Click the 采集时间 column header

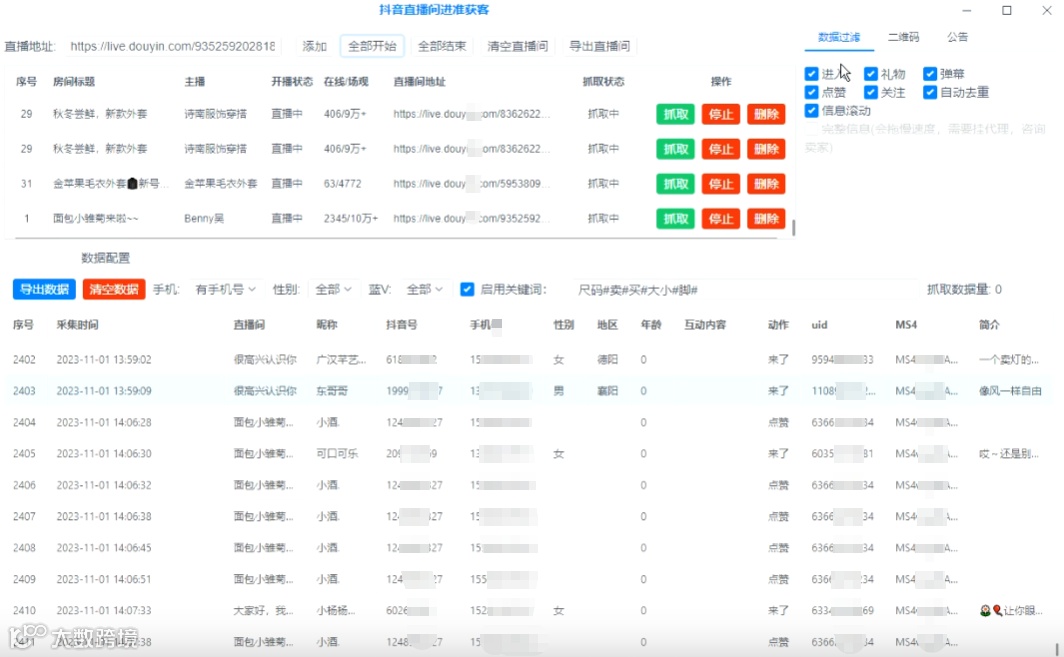pyautogui.click(x=77, y=325)
